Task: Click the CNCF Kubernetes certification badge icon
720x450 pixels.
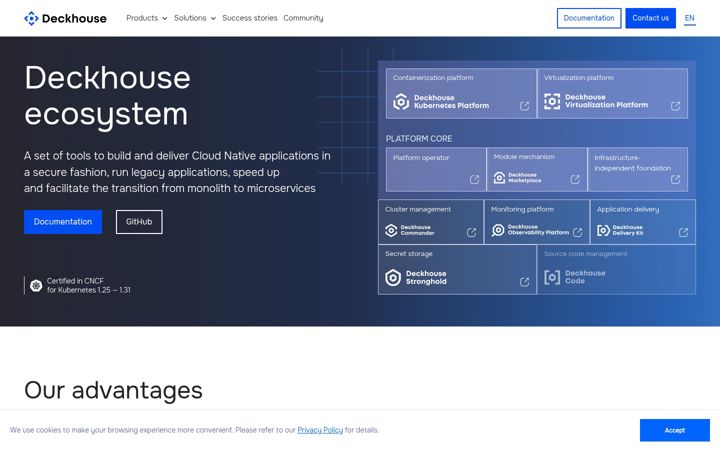Action: pos(36,286)
